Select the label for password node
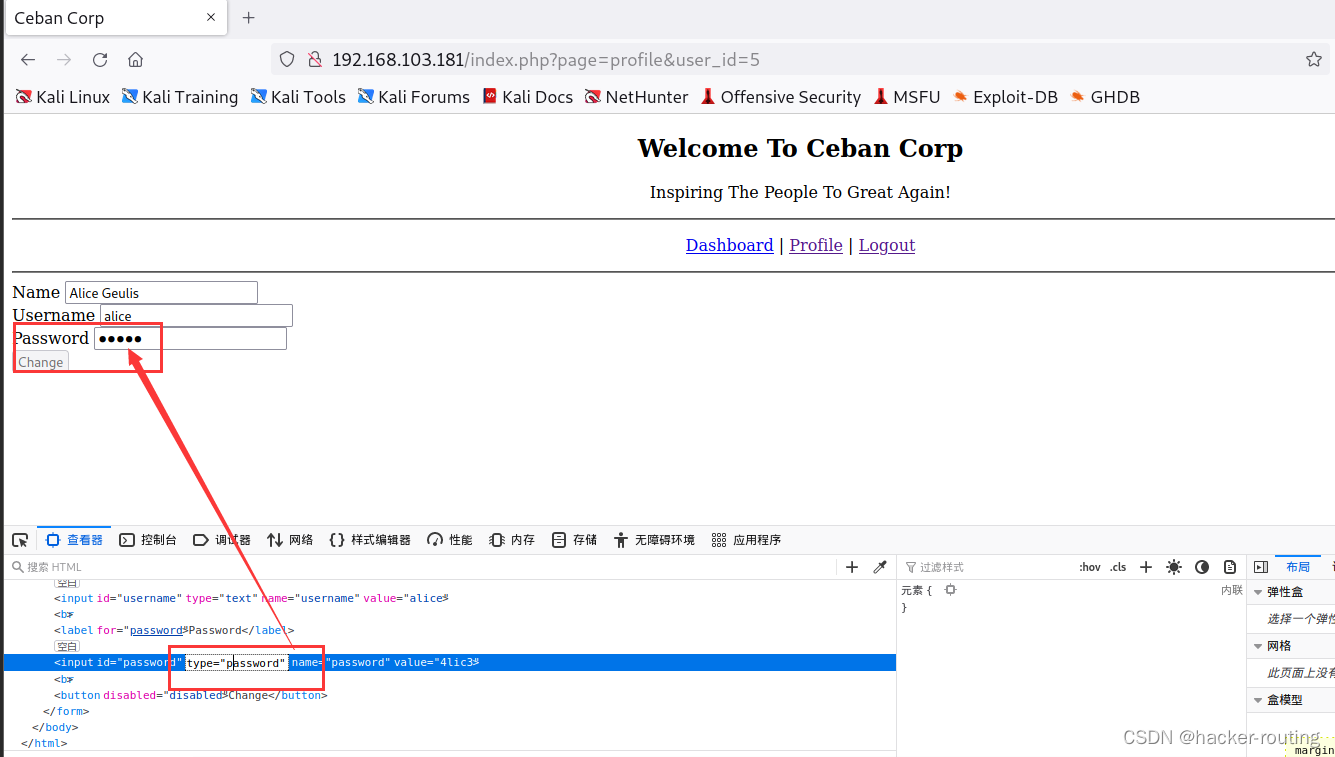The width and height of the screenshot is (1335, 757). click(x=175, y=630)
